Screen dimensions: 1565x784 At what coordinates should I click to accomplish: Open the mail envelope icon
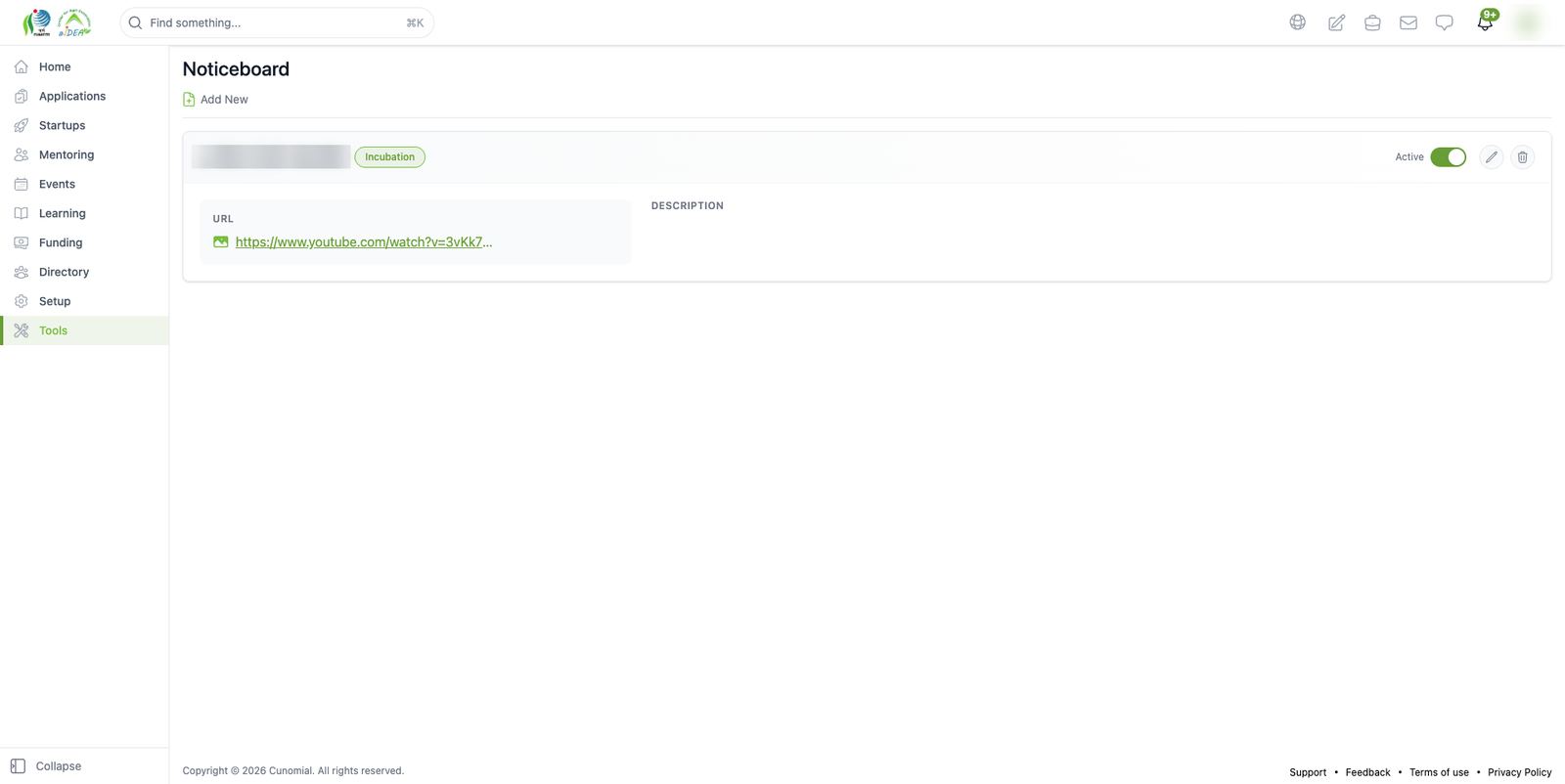pos(1408,22)
